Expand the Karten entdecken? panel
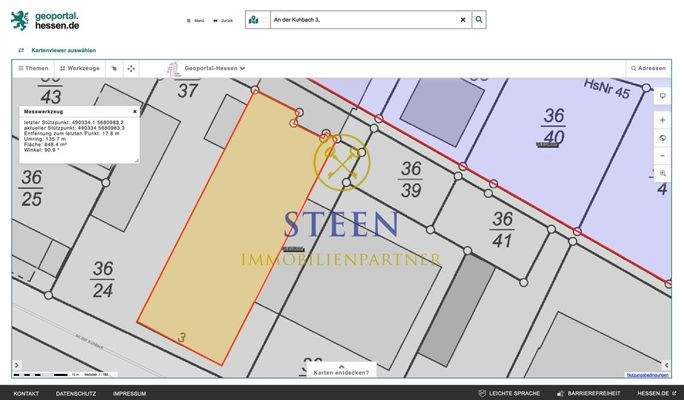Screen dimensions: 684x400 tap(341, 370)
